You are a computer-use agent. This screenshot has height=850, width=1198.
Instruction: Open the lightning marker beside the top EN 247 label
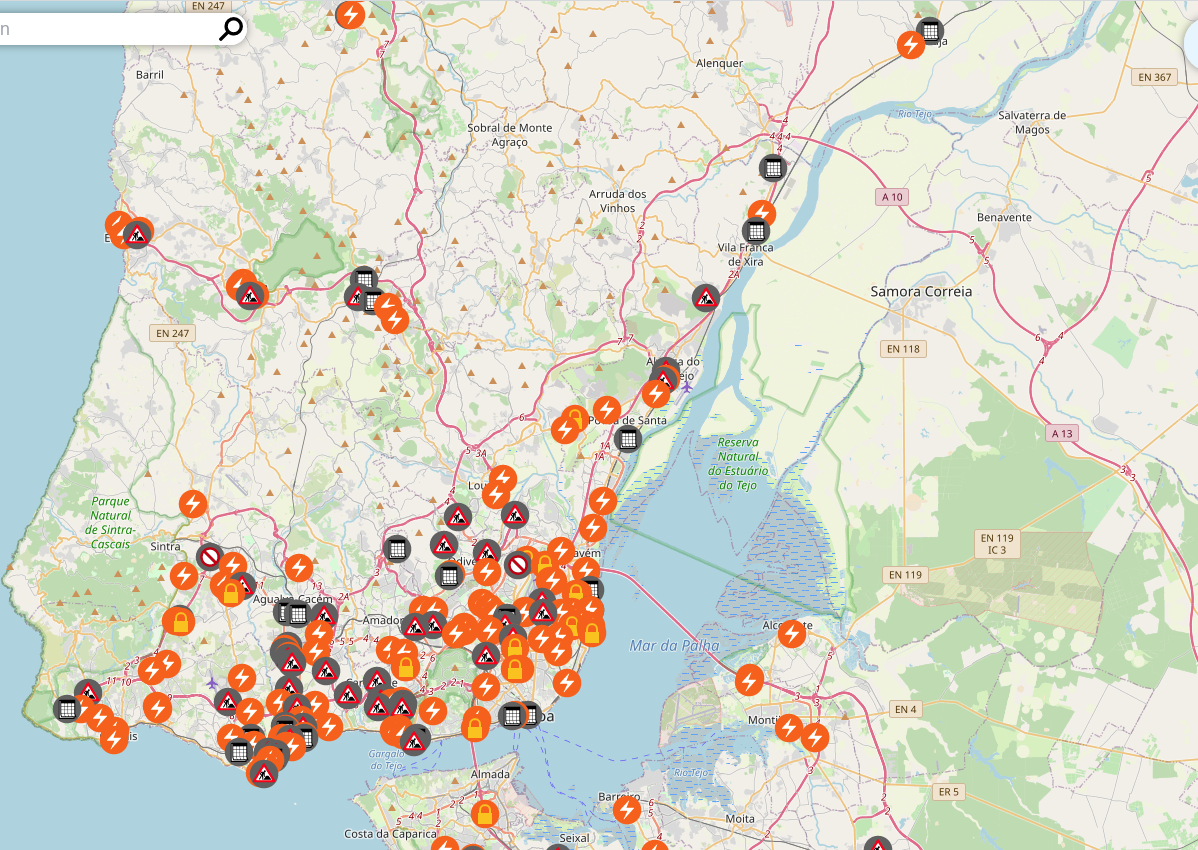[x=351, y=15]
